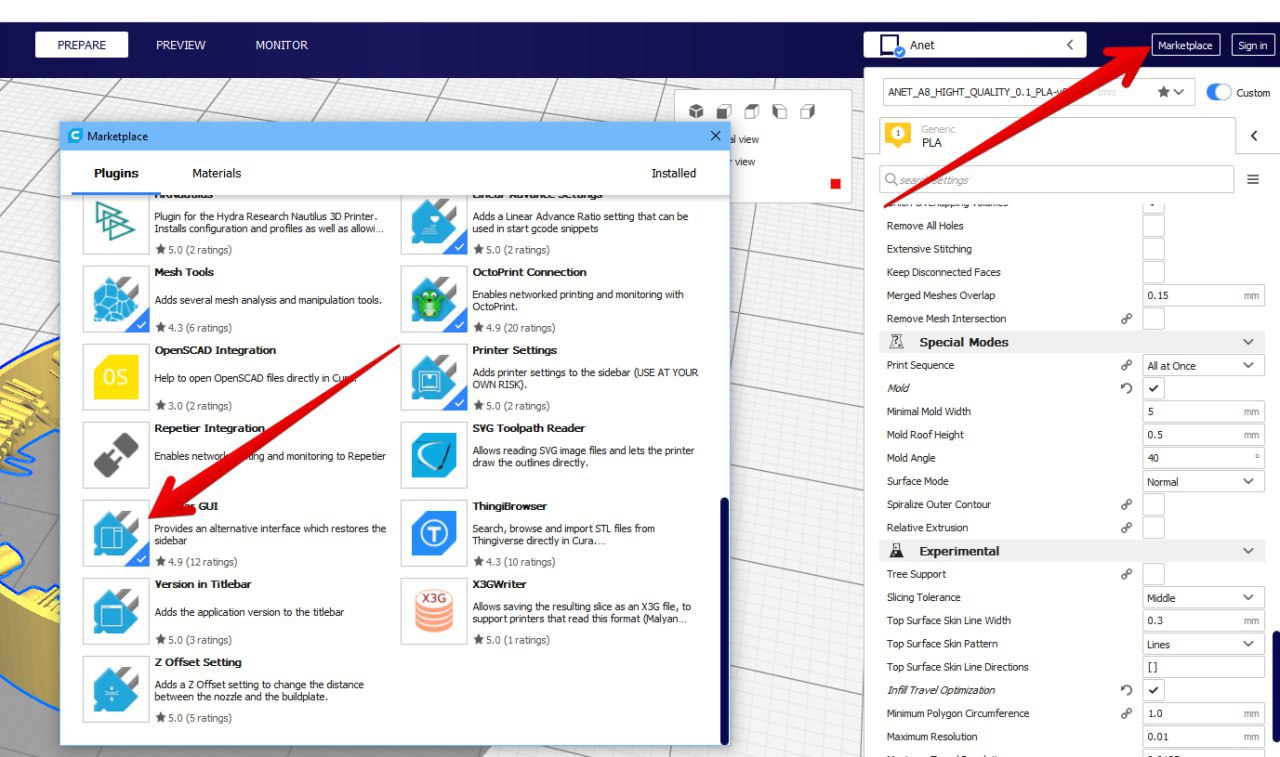Select the 3D view cube icon
This screenshot has height=757, width=1280.
(x=696, y=111)
